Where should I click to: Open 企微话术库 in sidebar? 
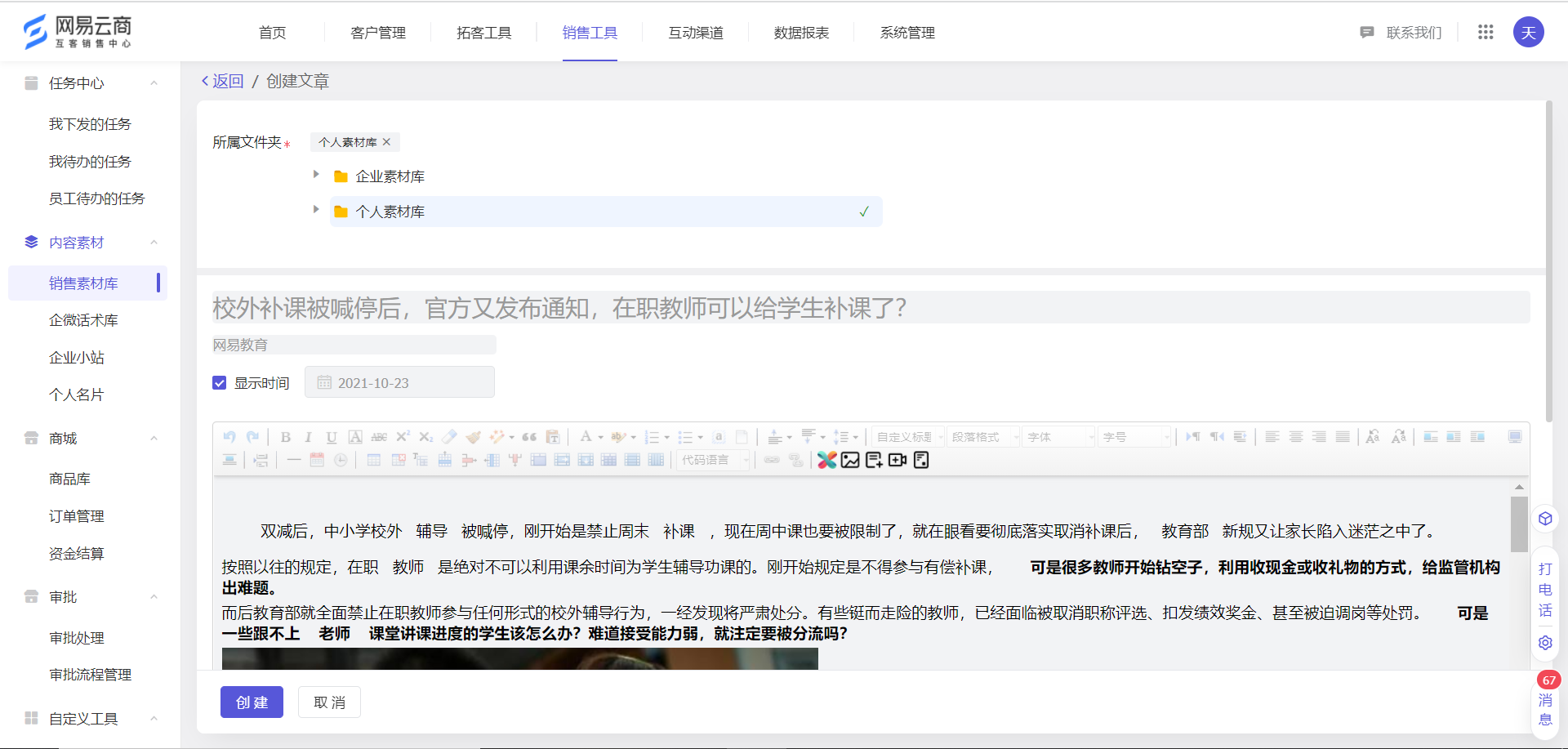click(83, 320)
